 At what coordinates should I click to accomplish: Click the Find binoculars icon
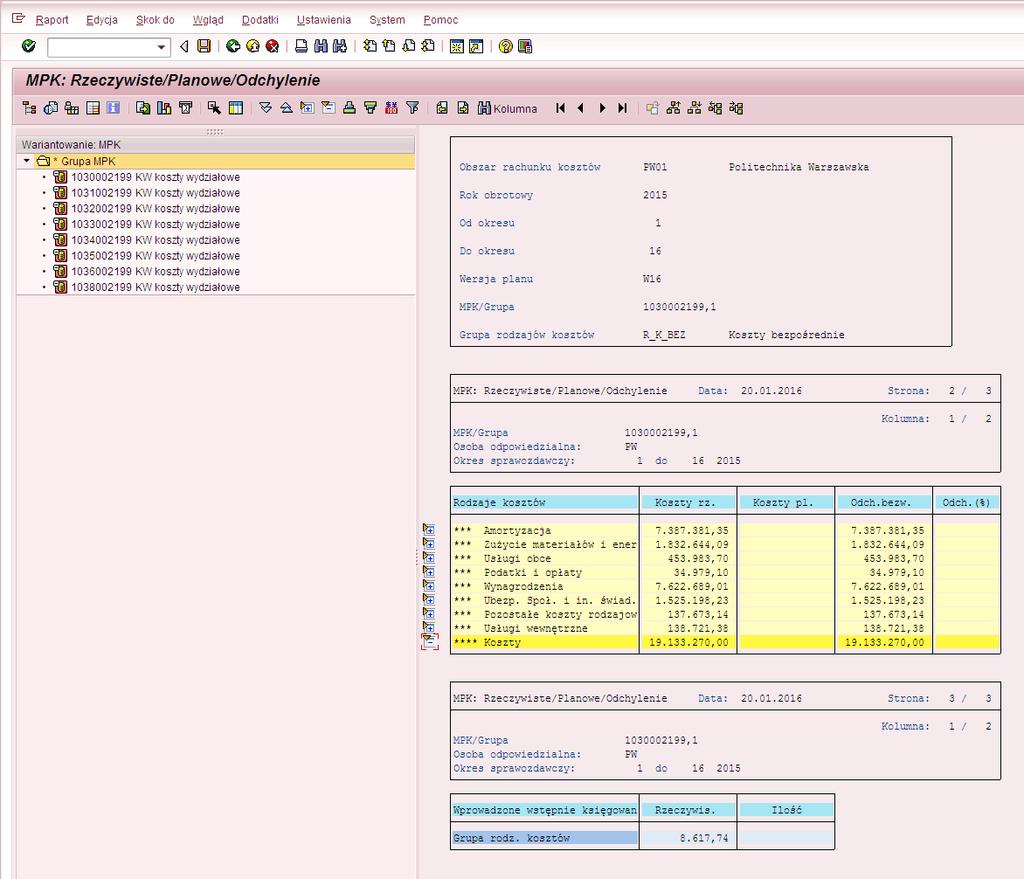pos(321,46)
